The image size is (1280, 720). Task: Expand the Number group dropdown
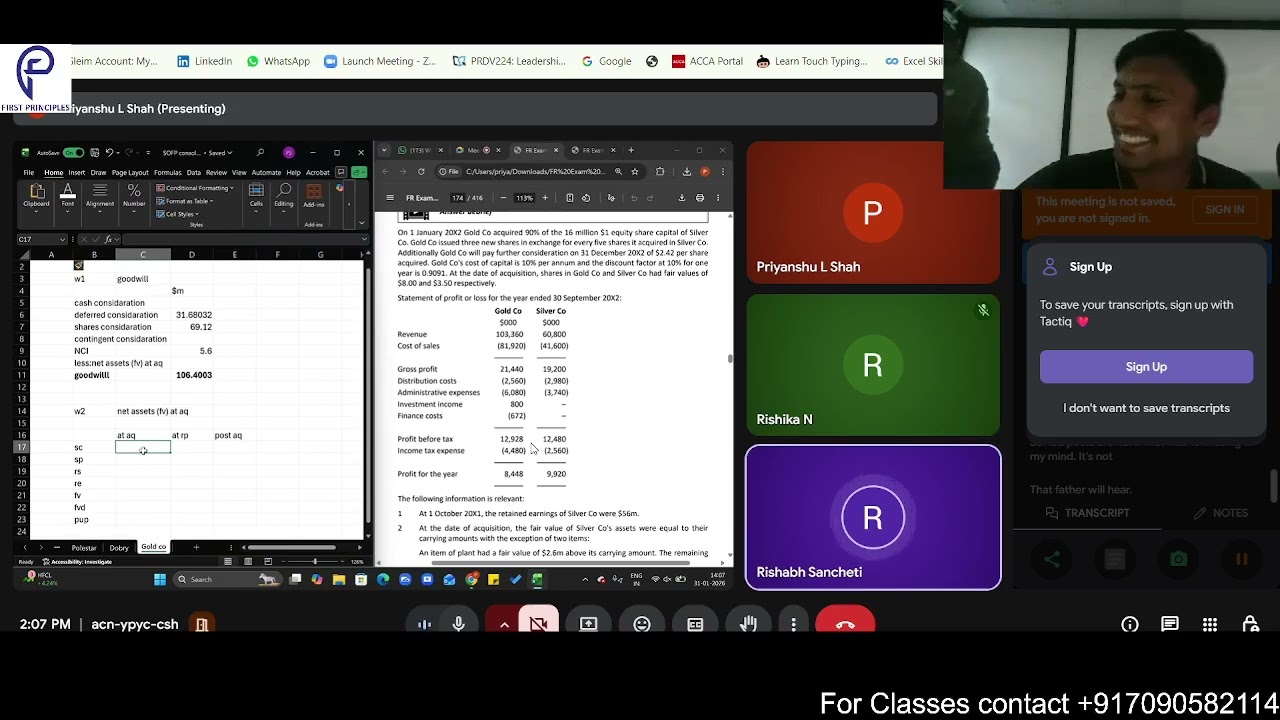[x=134, y=195]
